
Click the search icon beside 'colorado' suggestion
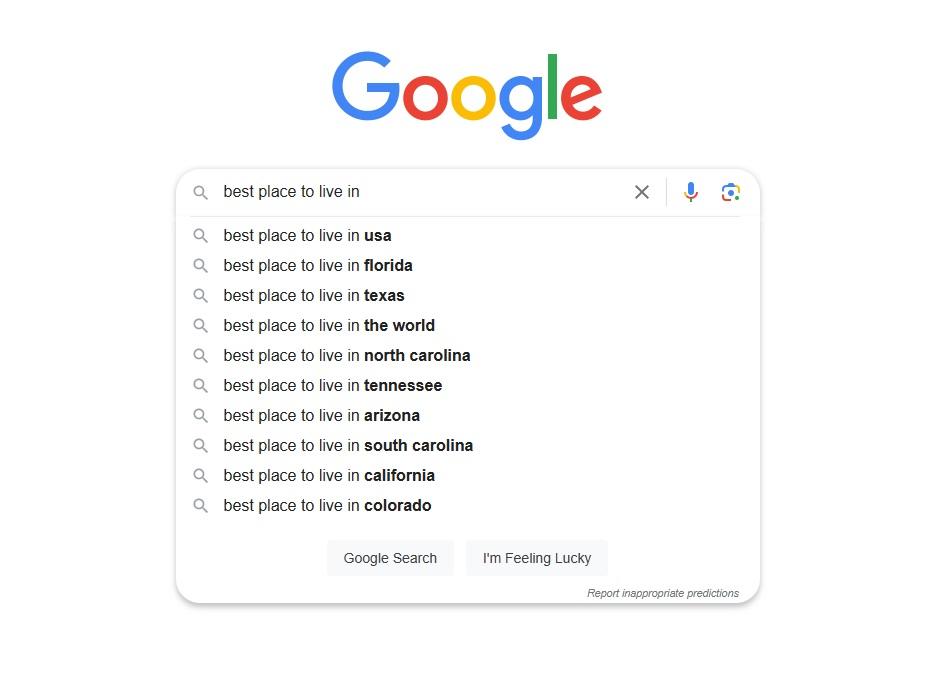[x=201, y=506]
